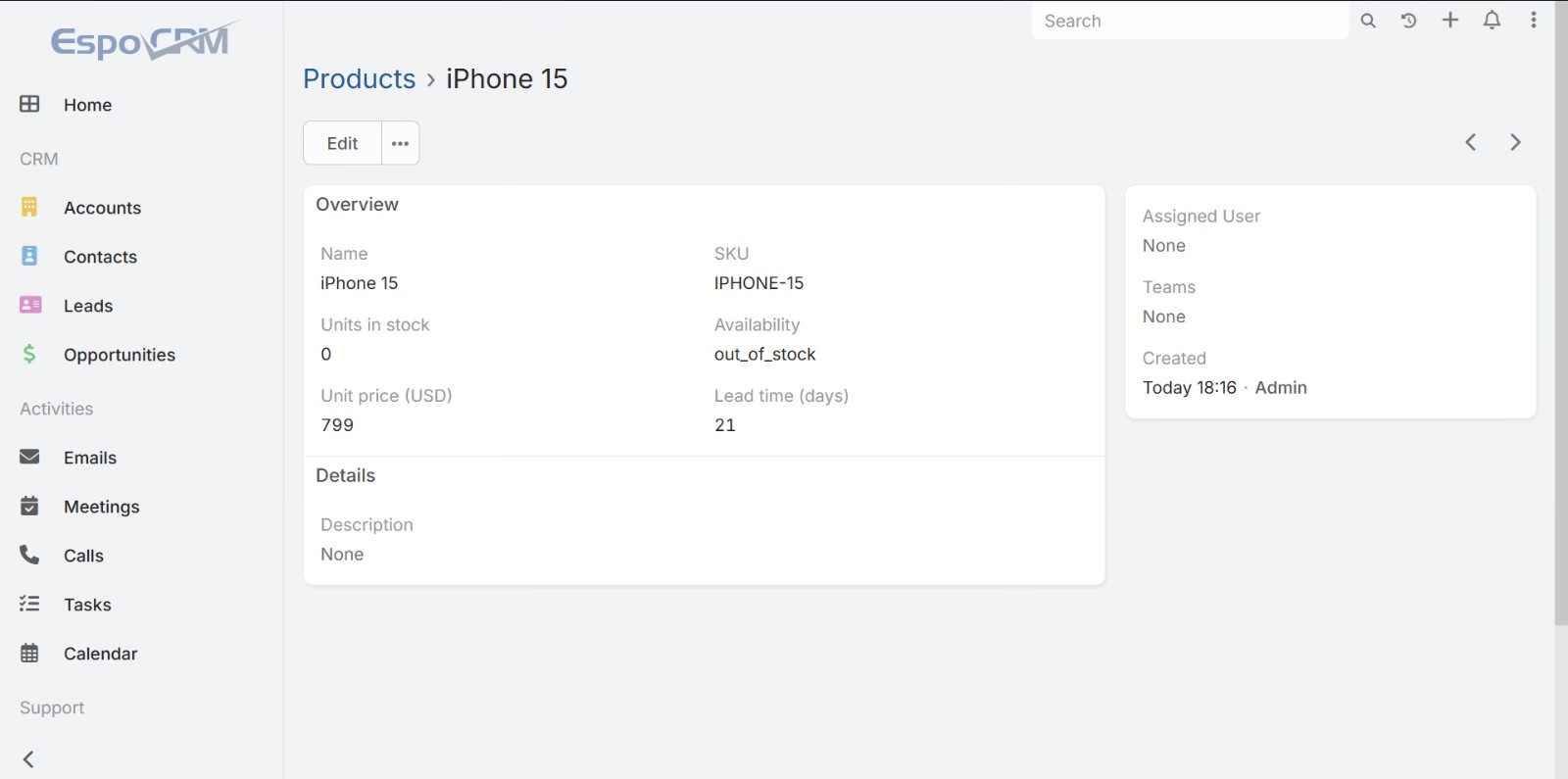Click the SKU value IPHONE-15
The width and height of the screenshot is (1568, 779).
click(x=759, y=283)
